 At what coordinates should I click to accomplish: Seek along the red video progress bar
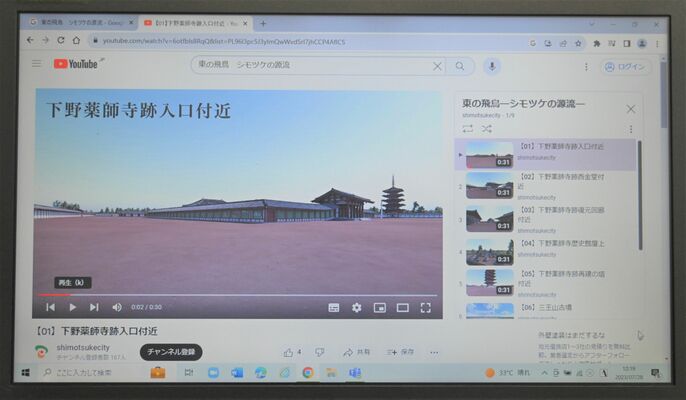[x=238, y=295]
